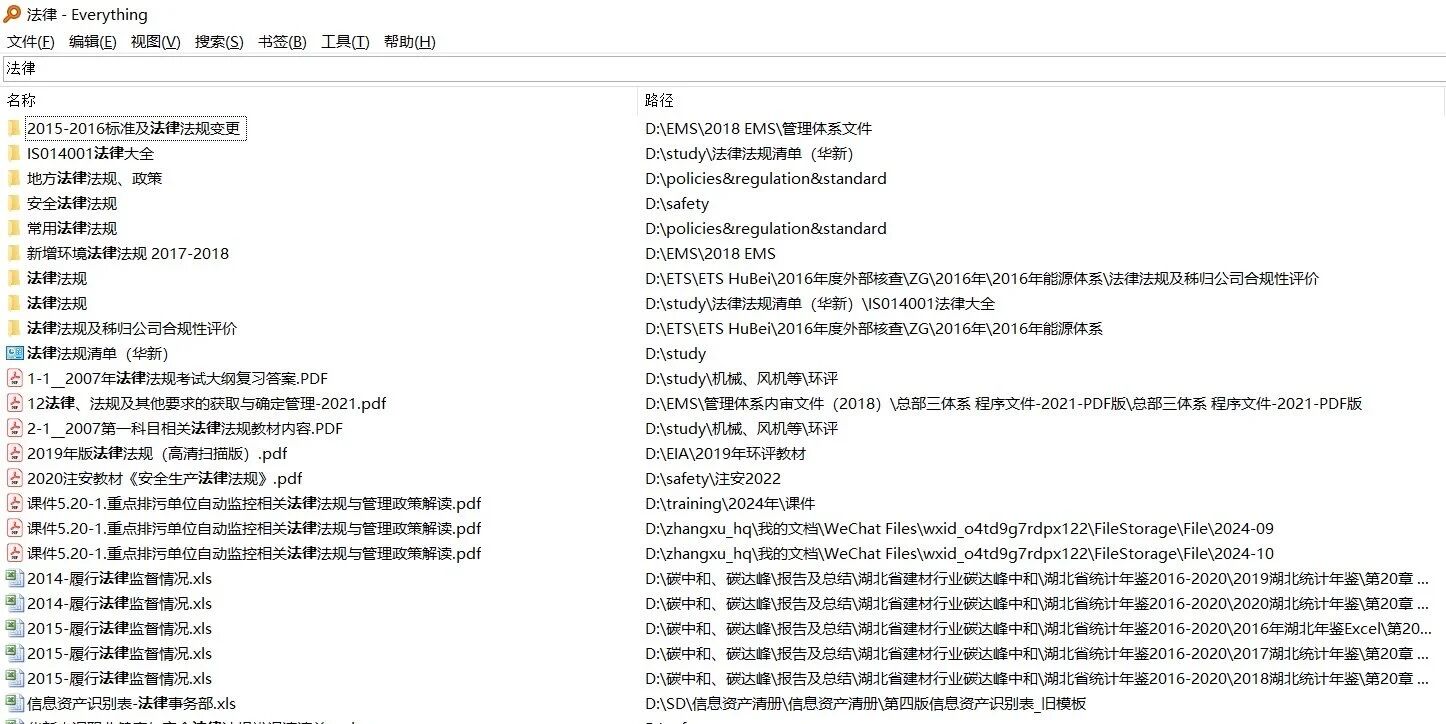
Task: Click the PDF icon beside 2020注安教材《安全生产法律法规》
Action: point(14,478)
